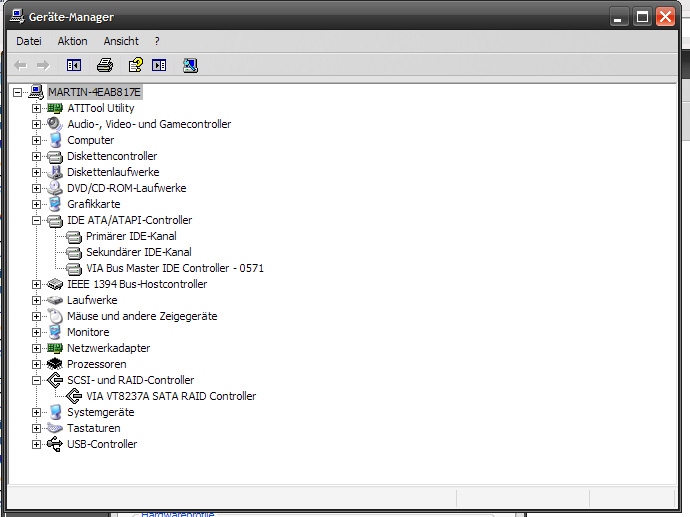Open the Ansicht menu
The width and height of the screenshot is (690, 517).
(121, 41)
